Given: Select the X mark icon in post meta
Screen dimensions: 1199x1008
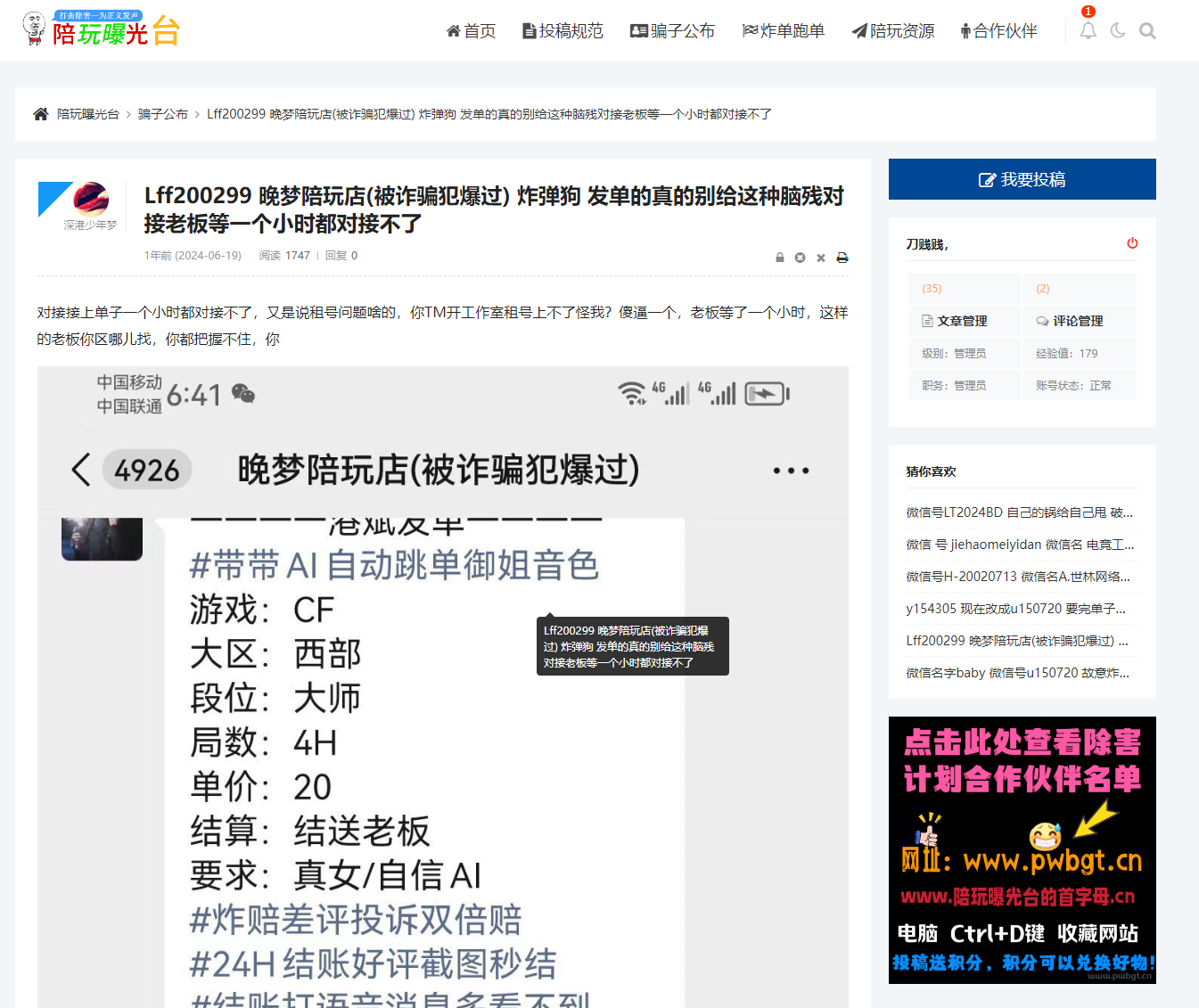Looking at the screenshot, I should [x=820, y=258].
